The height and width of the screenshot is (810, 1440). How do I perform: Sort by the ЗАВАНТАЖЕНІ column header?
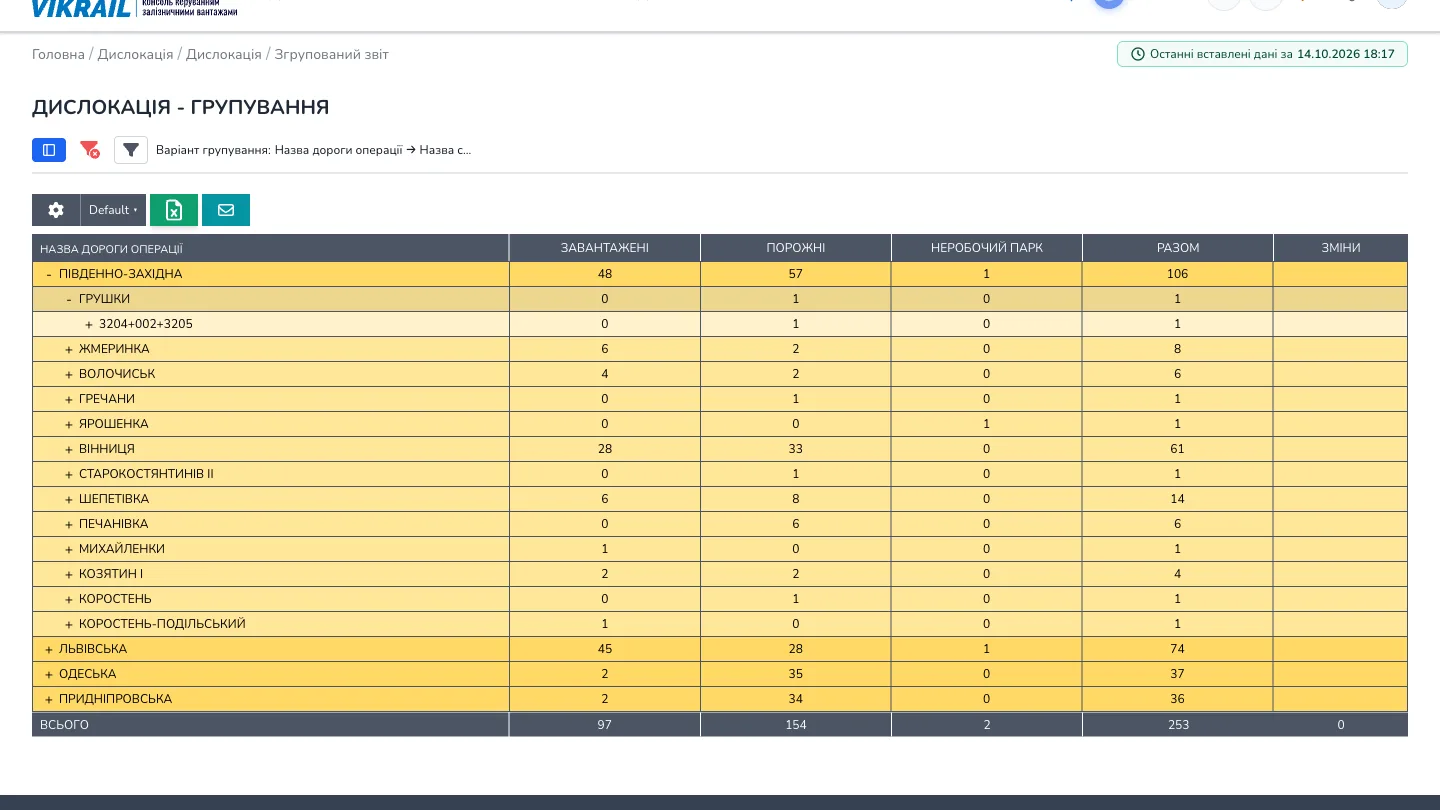click(605, 248)
